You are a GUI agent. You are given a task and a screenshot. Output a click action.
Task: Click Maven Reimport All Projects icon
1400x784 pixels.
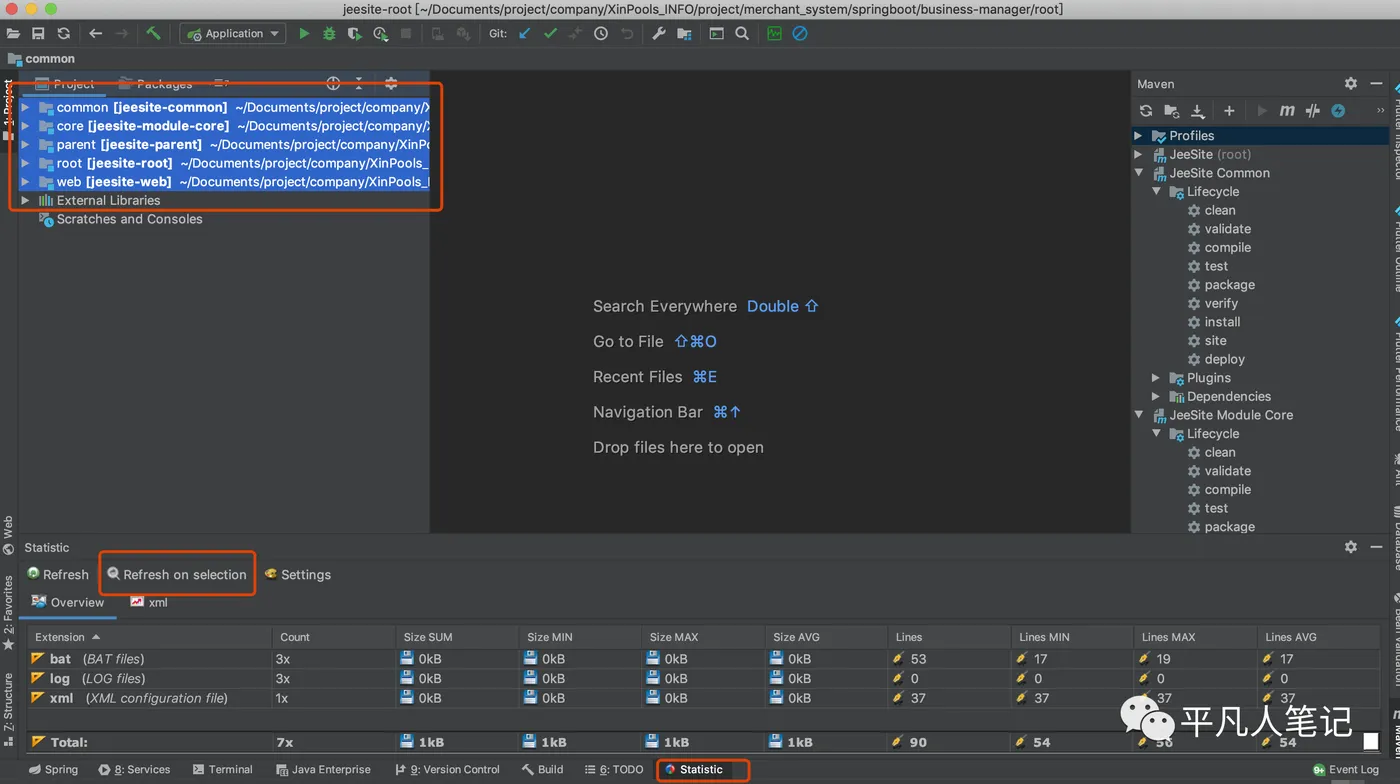1146,111
